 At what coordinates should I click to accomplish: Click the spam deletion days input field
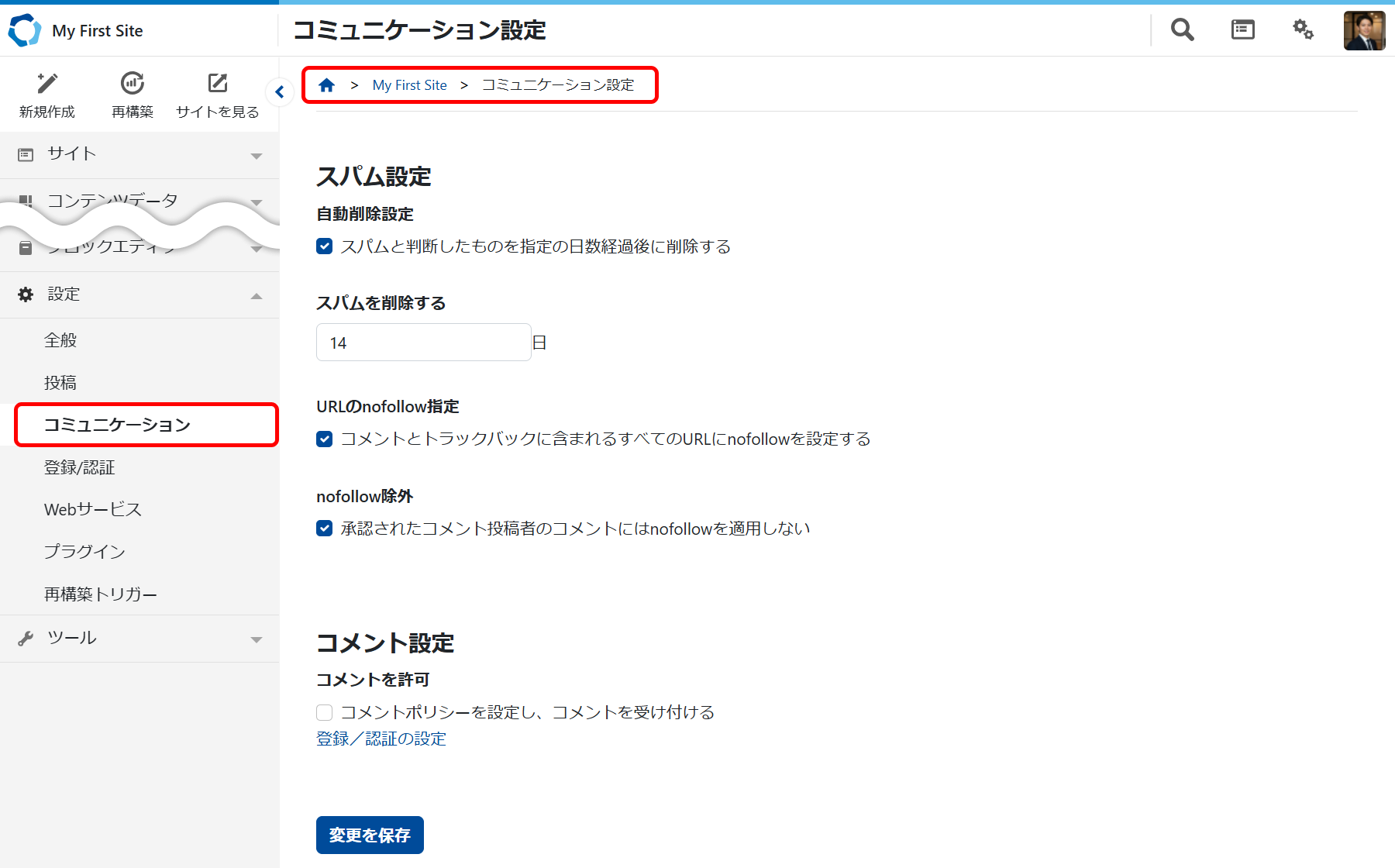pyautogui.click(x=423, y=343)
